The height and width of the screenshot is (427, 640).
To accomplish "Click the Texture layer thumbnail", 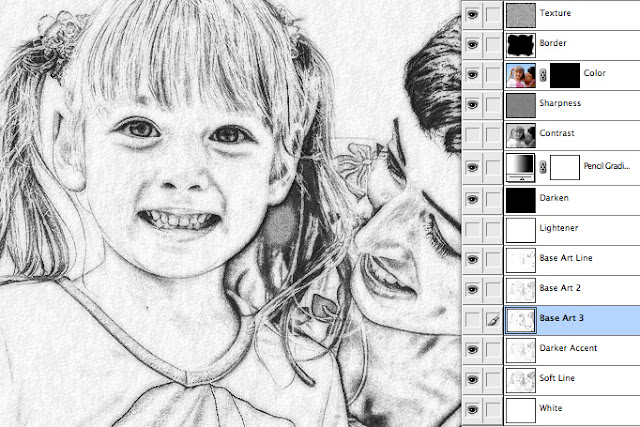I will [521, 16].
